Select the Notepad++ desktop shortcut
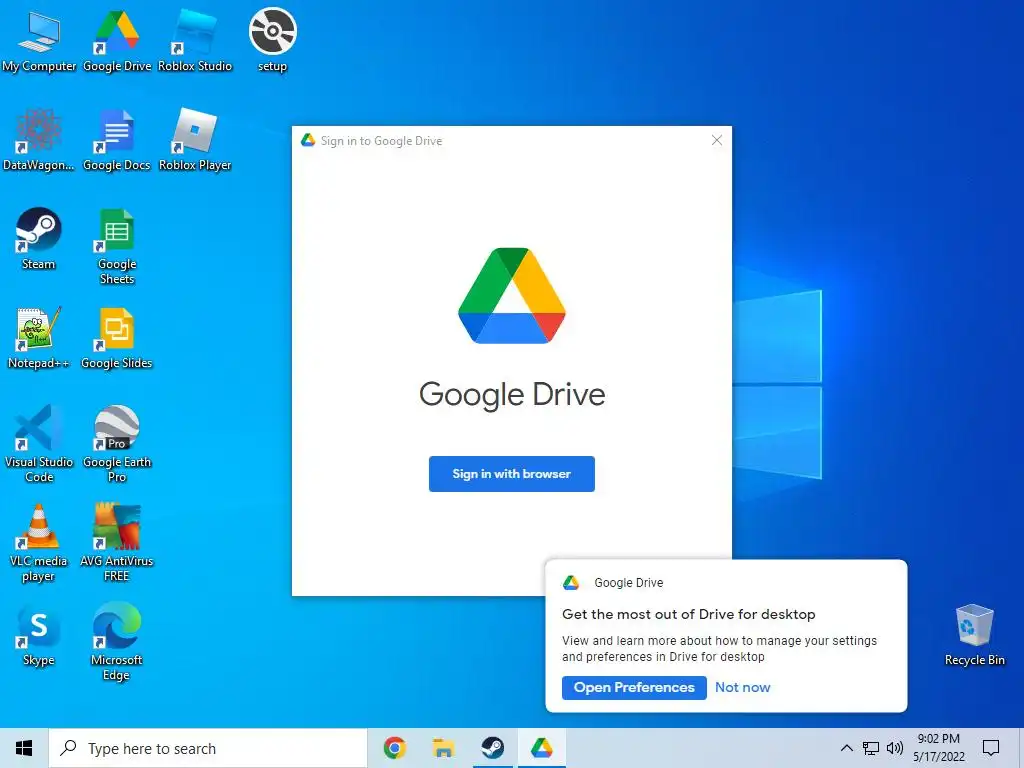This screenshot has height=768, width=1024. [x=39, y=338]
